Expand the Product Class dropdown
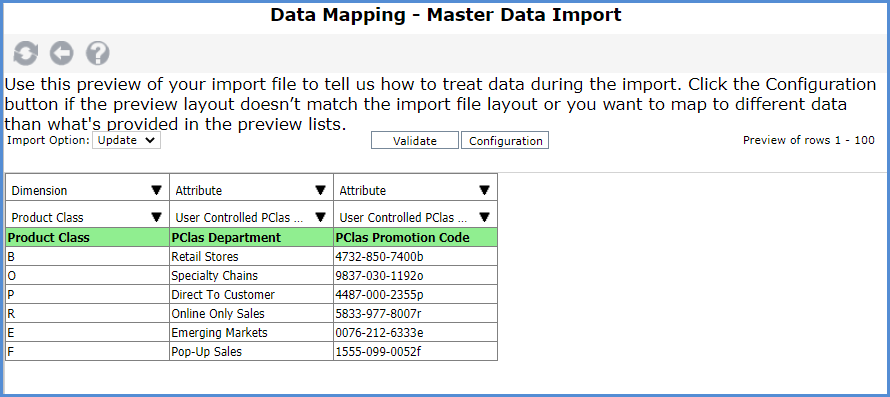The image size is (890, 397). [87, 218]
